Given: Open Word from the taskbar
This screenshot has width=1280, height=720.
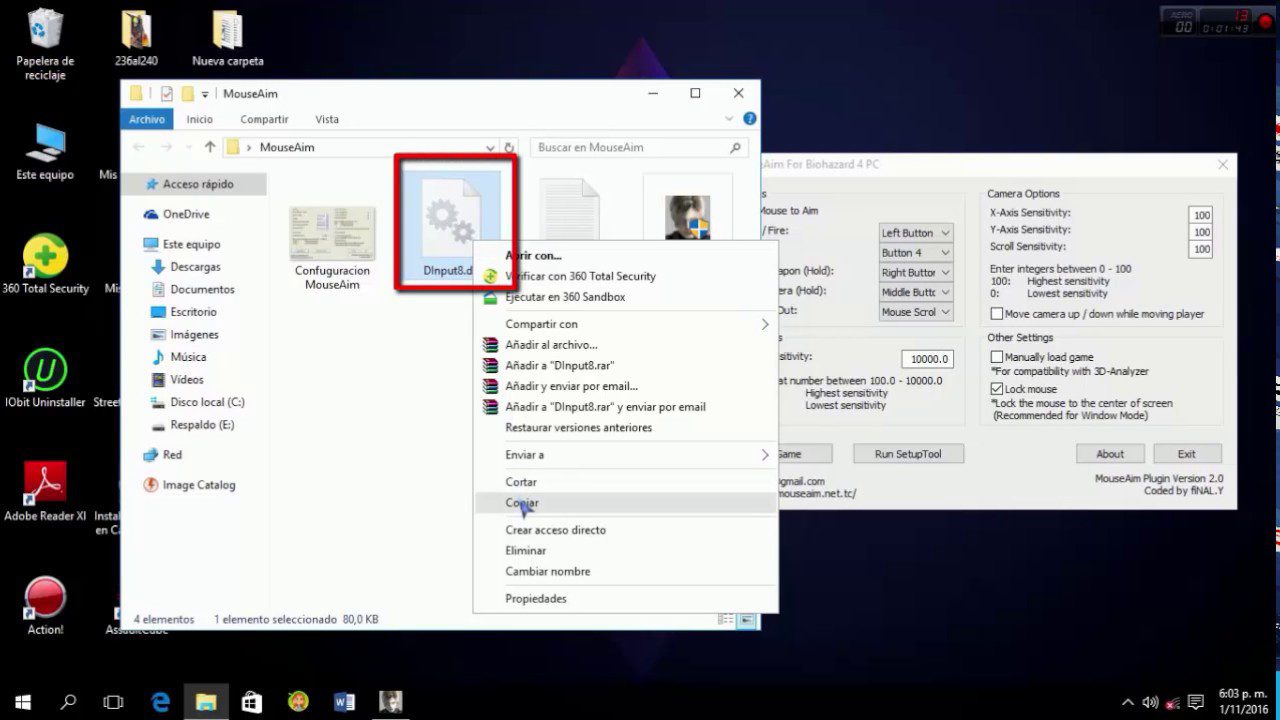Looking at the screenshot, I should click(x=344, y=702).
